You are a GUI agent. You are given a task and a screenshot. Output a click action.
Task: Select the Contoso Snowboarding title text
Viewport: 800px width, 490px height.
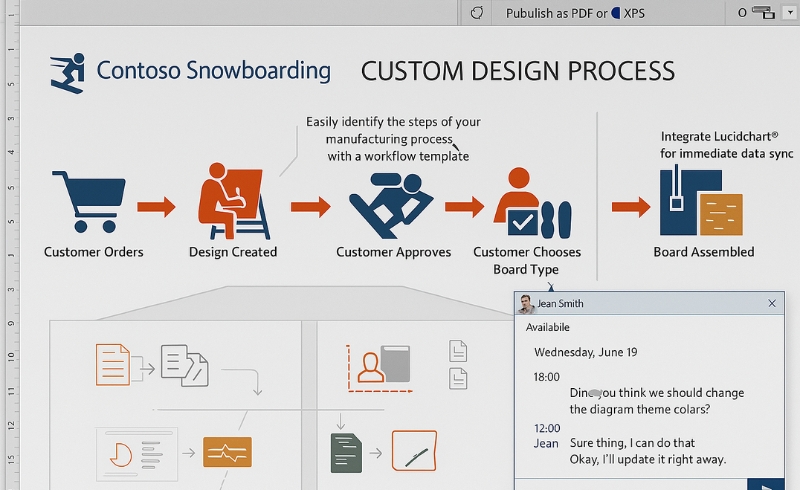[x=214, y=70]
